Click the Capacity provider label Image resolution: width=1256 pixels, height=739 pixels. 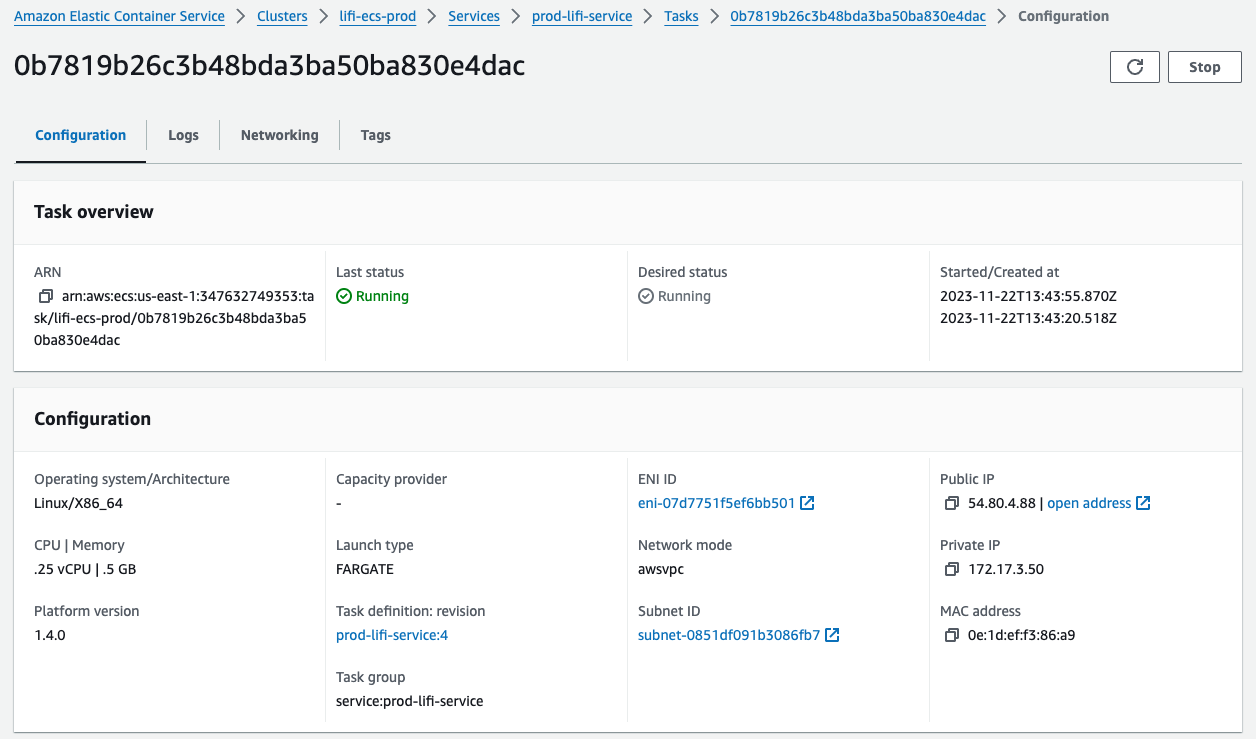click(x=392, y=479)
